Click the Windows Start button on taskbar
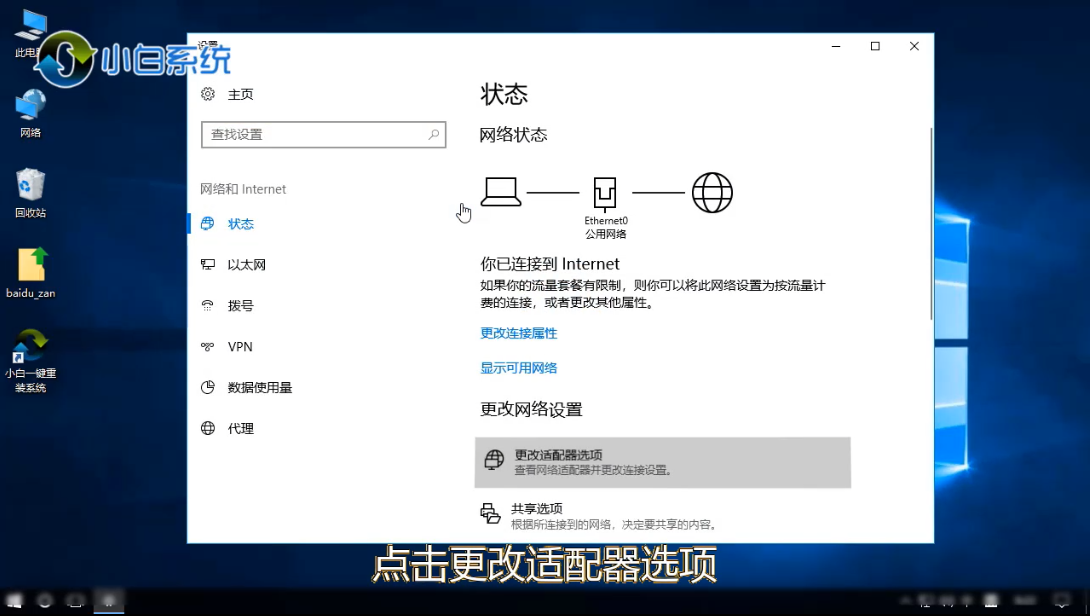 pos(14,601)
